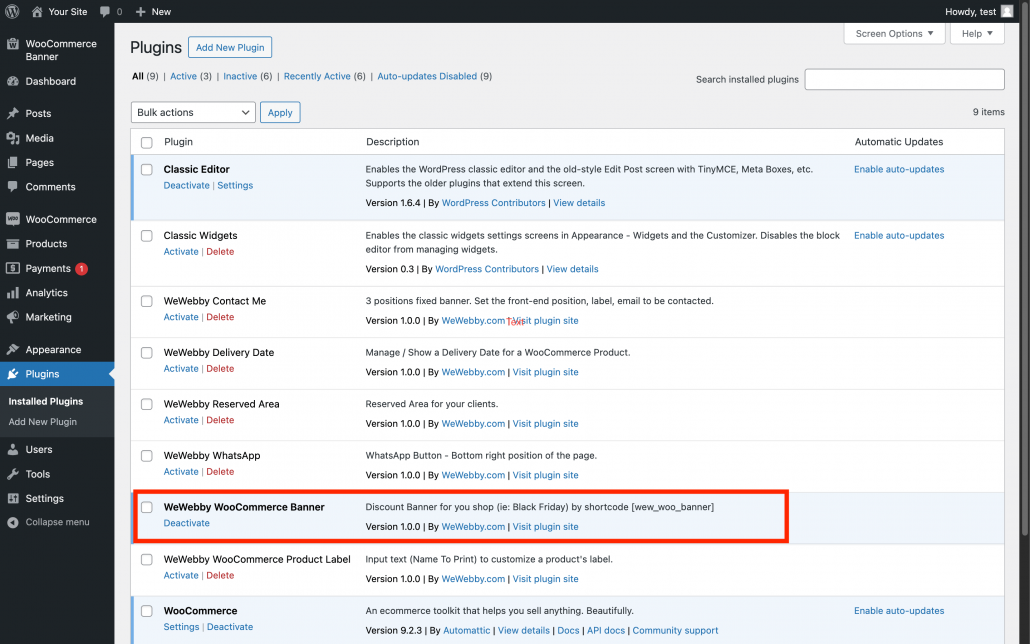Open Media library icon in sidebar
Image resolution: width=1030 pixels, height=644 pixels.
13,138
